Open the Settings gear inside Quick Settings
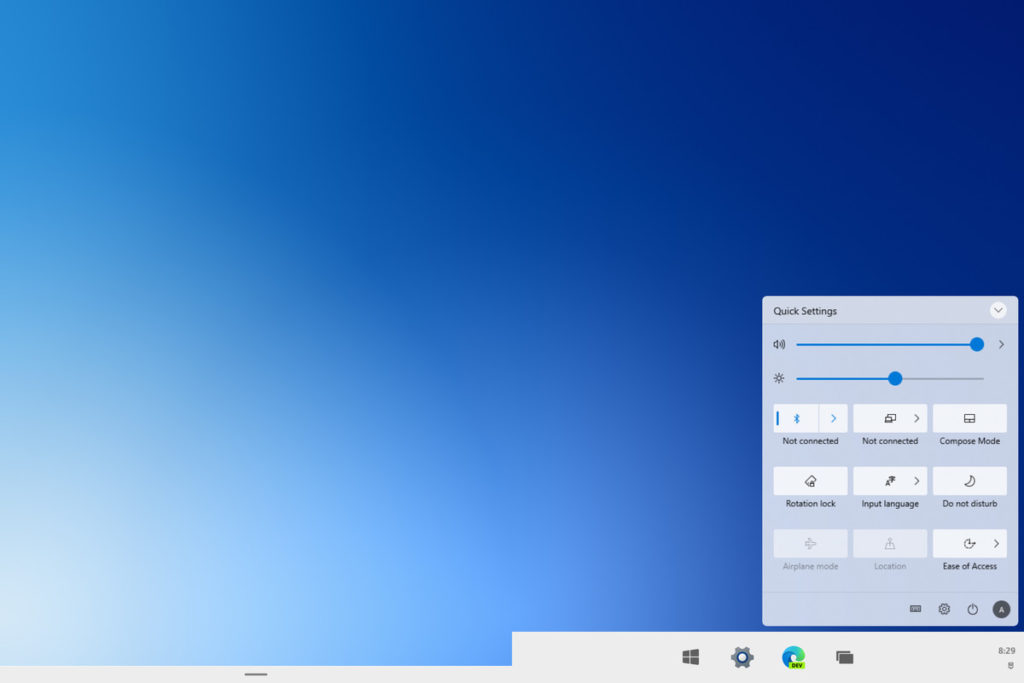1024x683 pixels. click(944, 608)
